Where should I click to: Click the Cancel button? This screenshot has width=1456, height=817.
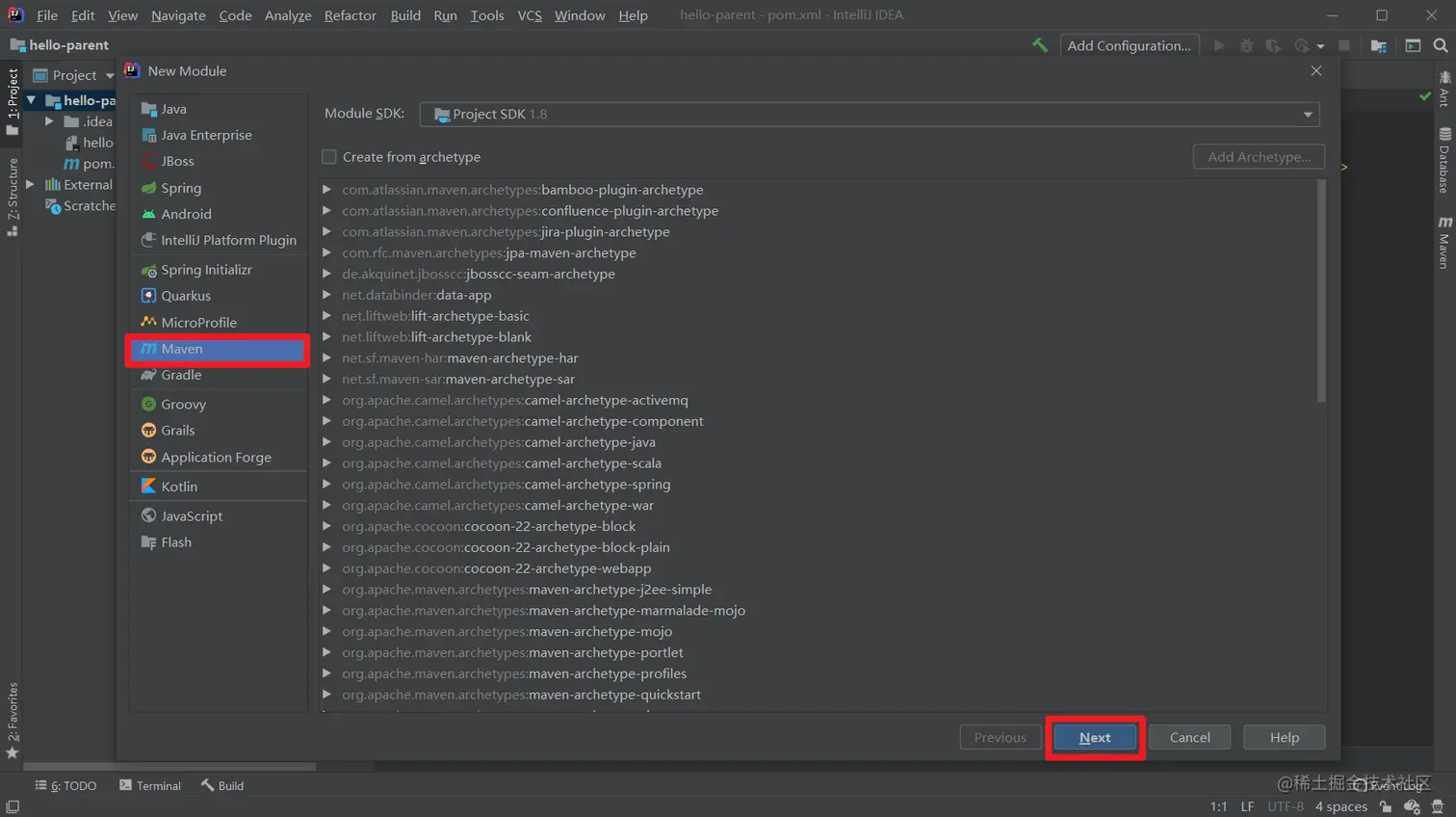point(1189,737)
